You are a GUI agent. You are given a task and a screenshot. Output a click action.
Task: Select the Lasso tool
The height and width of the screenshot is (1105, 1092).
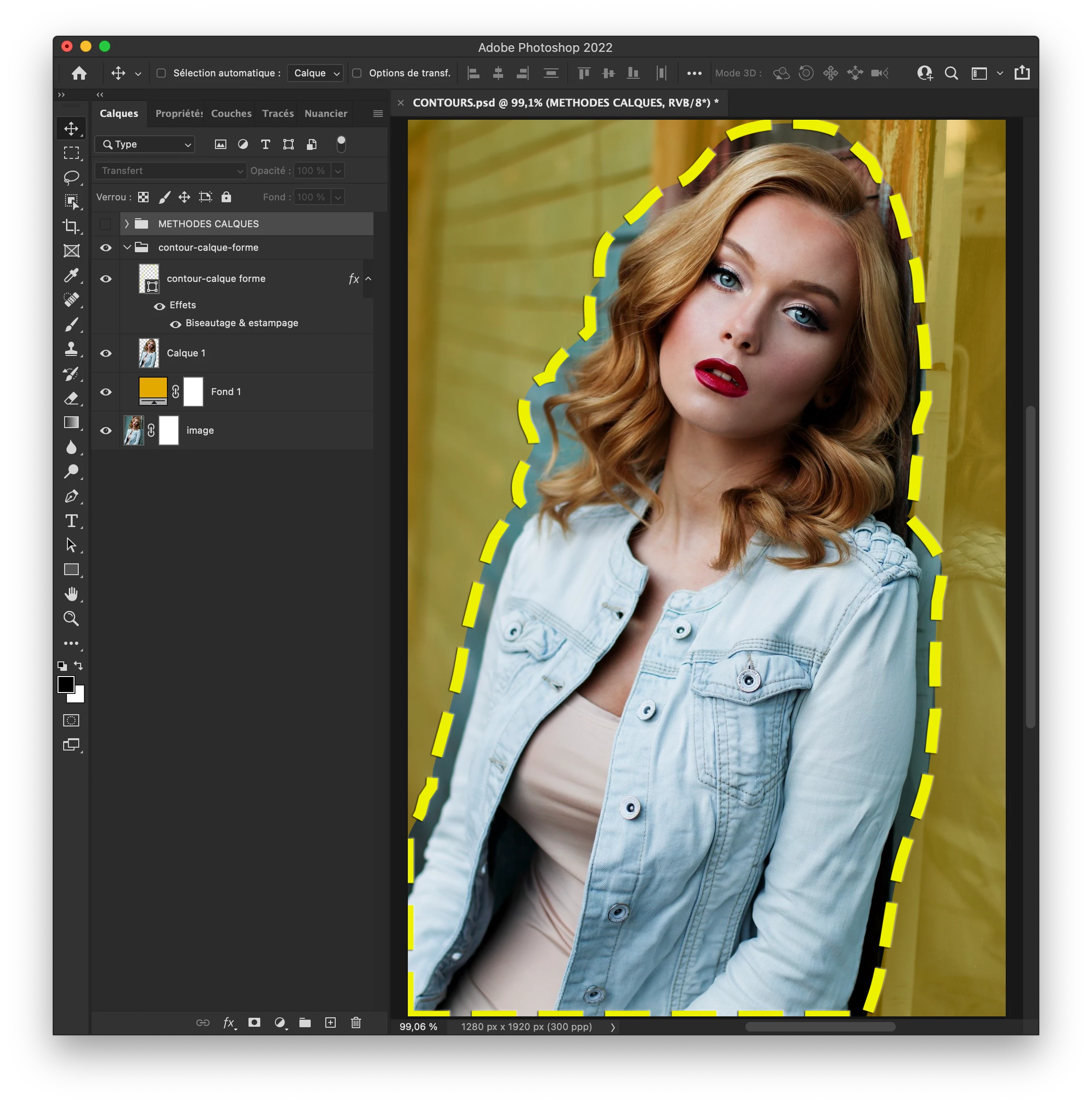pyautogui.click(x=71, y=177)
